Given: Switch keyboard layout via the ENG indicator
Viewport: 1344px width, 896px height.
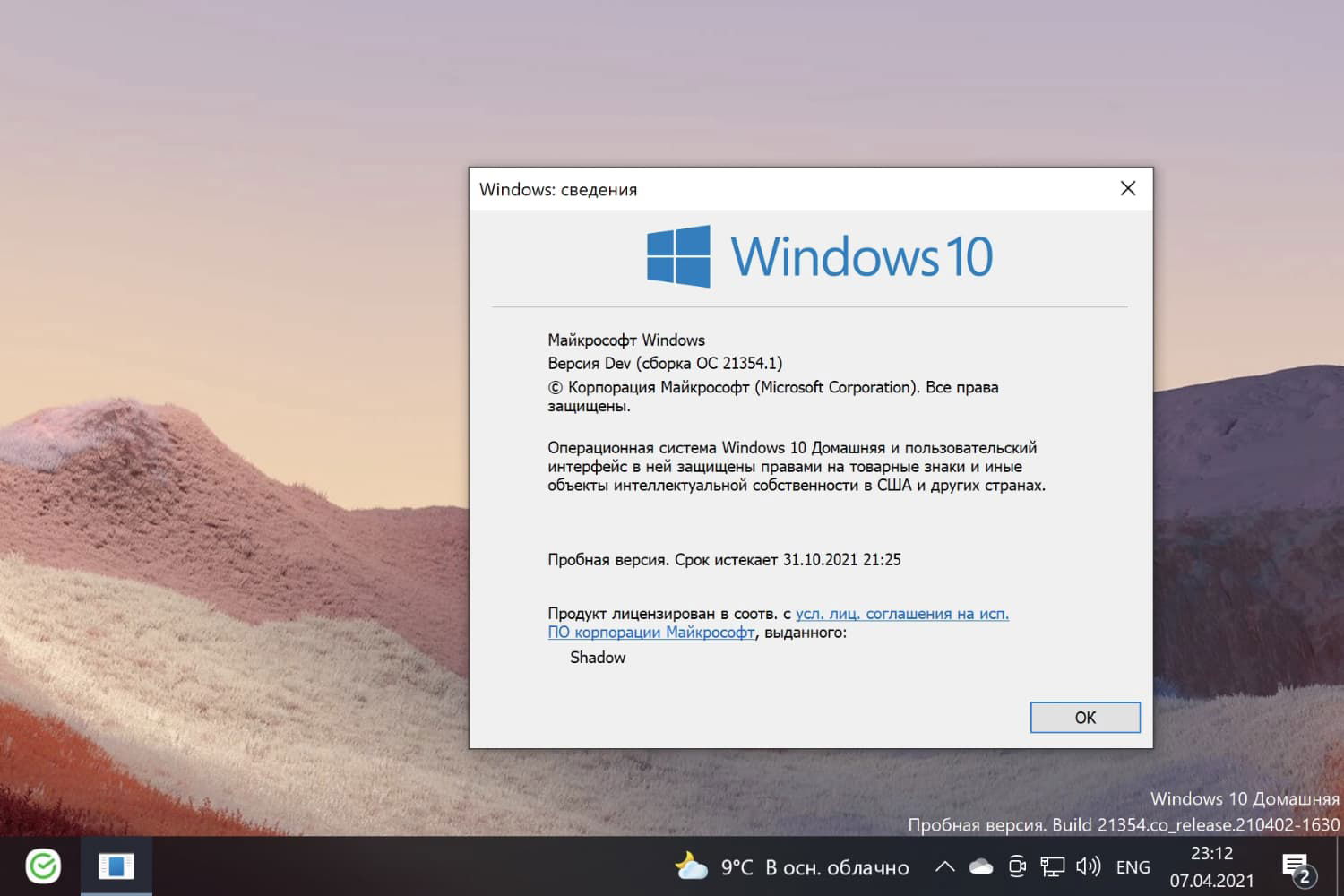Looking at the screenshot, I should coord(1133,866).
